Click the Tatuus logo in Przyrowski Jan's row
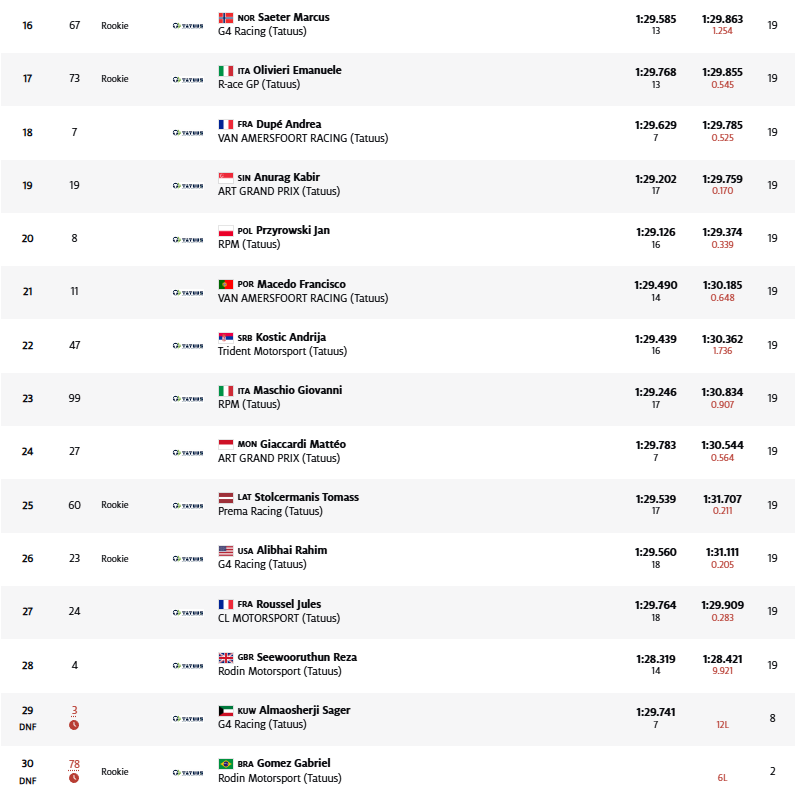 [187, 239]
